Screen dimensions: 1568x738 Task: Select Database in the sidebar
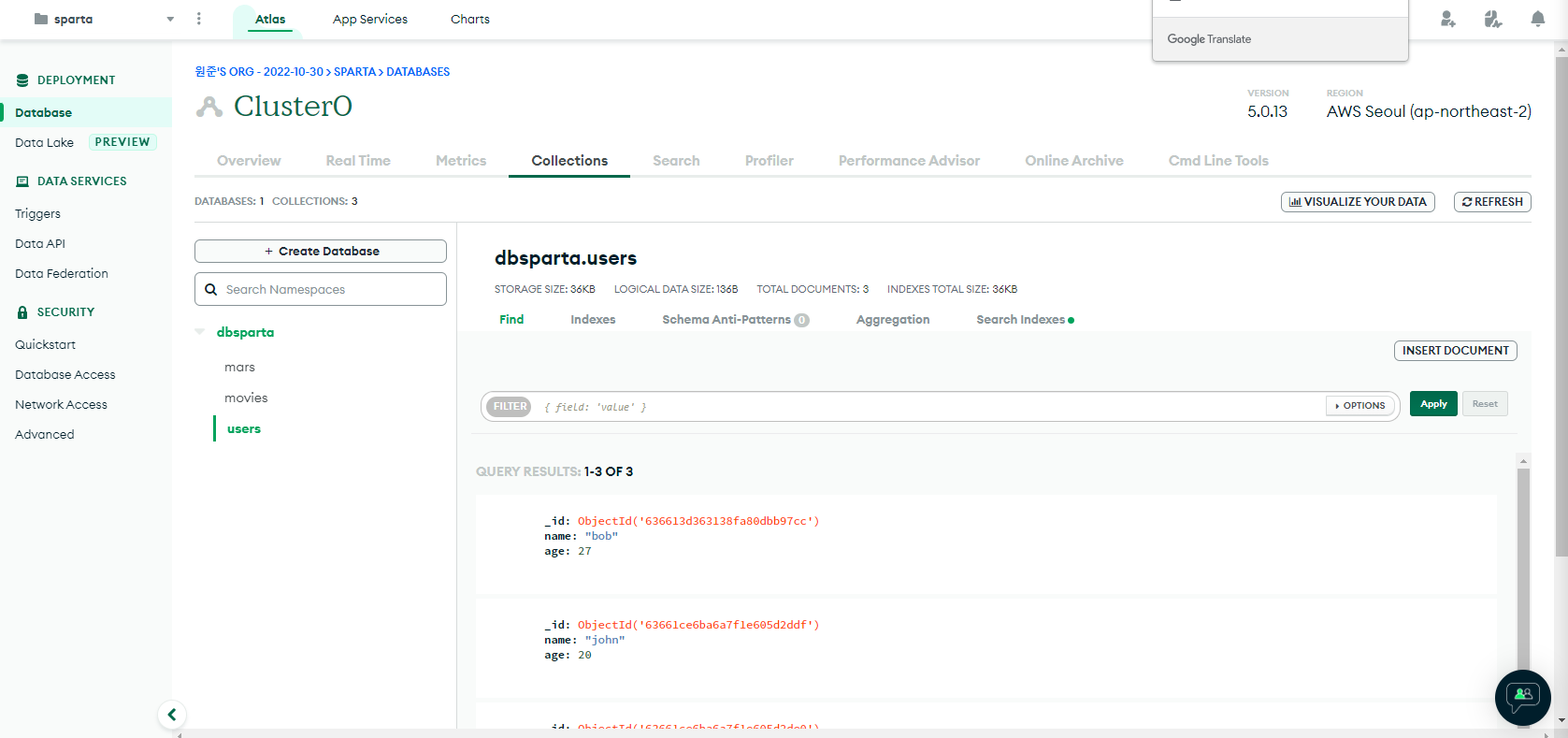86,112
